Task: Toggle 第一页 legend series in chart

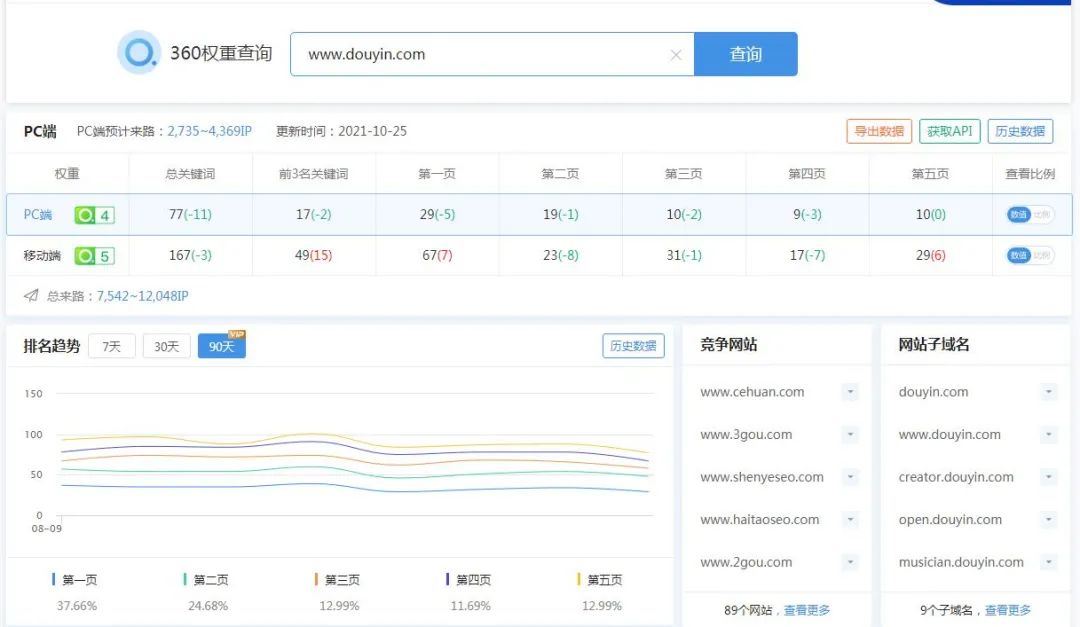Action: tap(74, 579)
